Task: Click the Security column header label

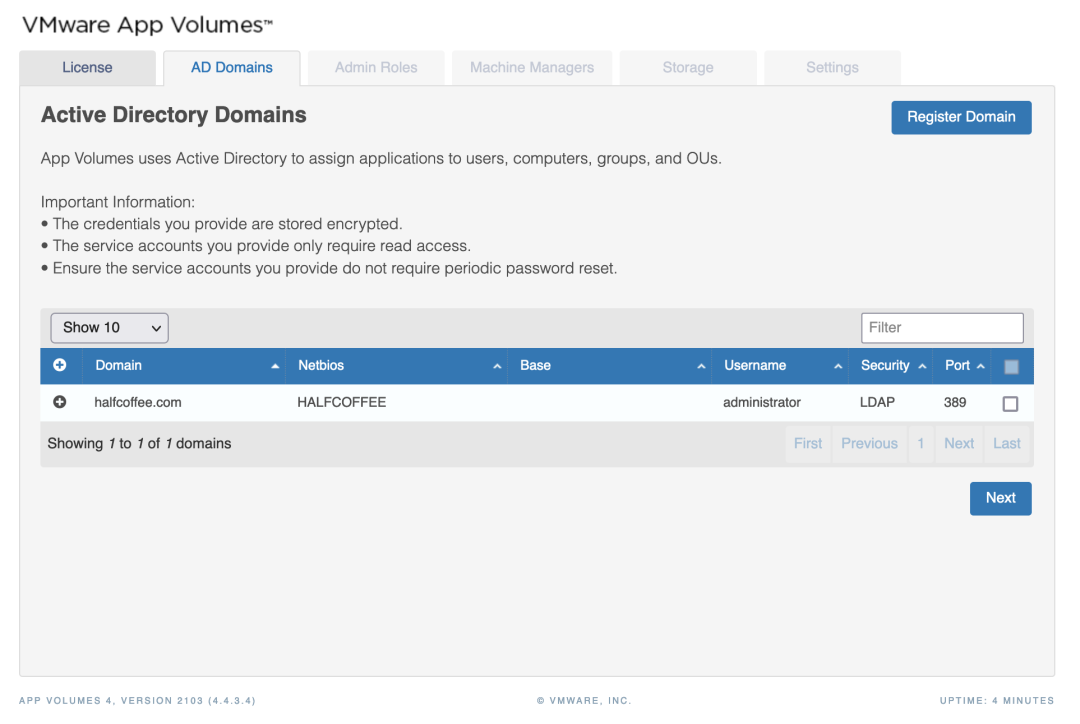Action: pyautogui.click(x=885, y=366)
